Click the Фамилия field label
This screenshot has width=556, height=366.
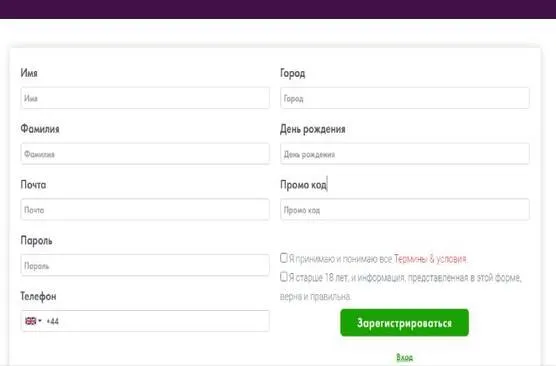pyautogui.click(x=40, y=129)
